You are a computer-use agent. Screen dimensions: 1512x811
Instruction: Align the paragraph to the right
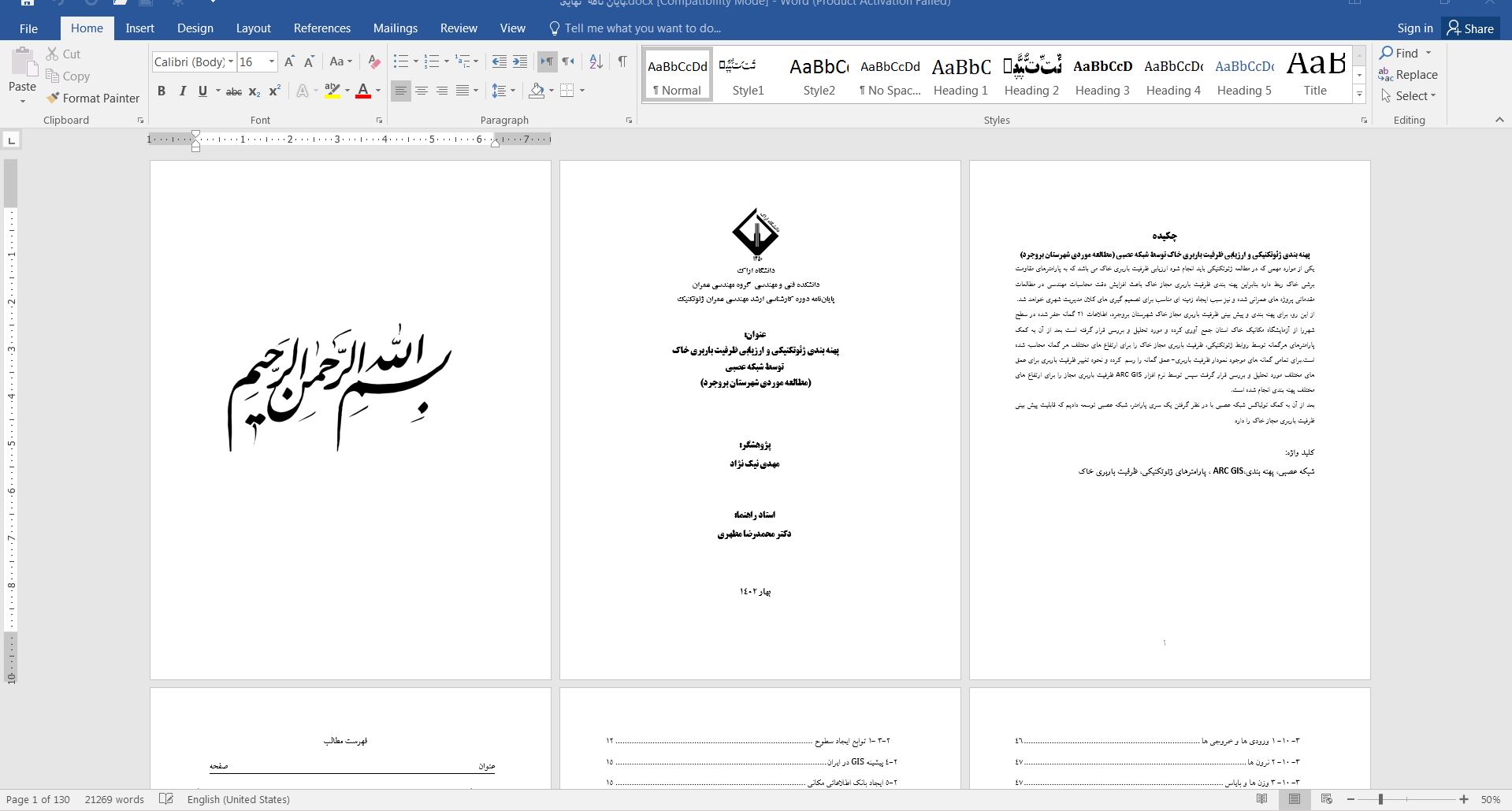[x=442, y=91]
